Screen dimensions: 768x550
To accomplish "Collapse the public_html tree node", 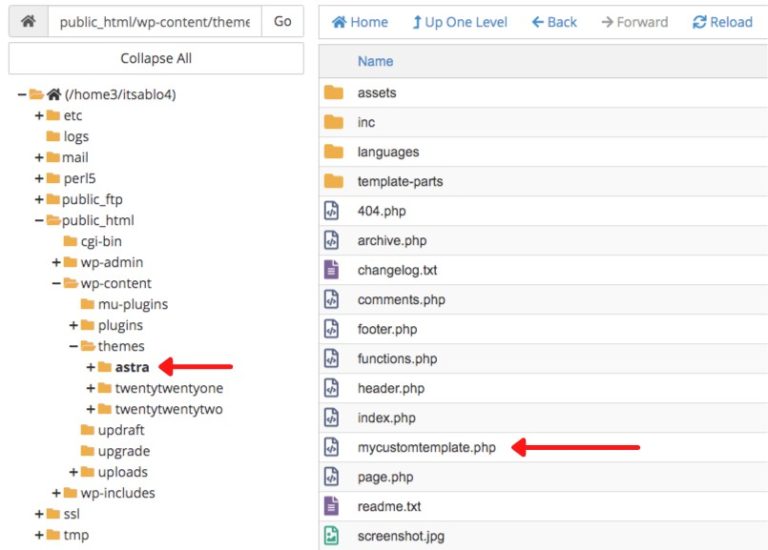I will (39, 220).
